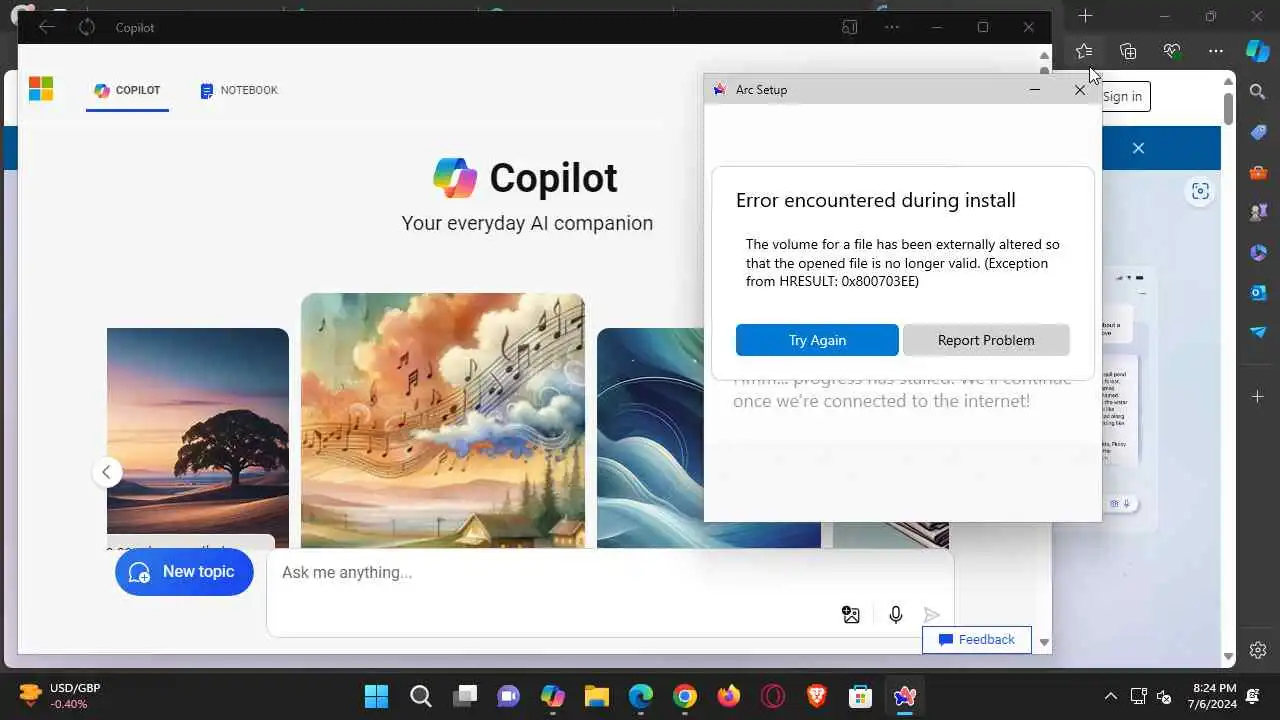Open Games chess icon in Edge sidebar
The image size is (1280, 720).
coord(1258,213)
